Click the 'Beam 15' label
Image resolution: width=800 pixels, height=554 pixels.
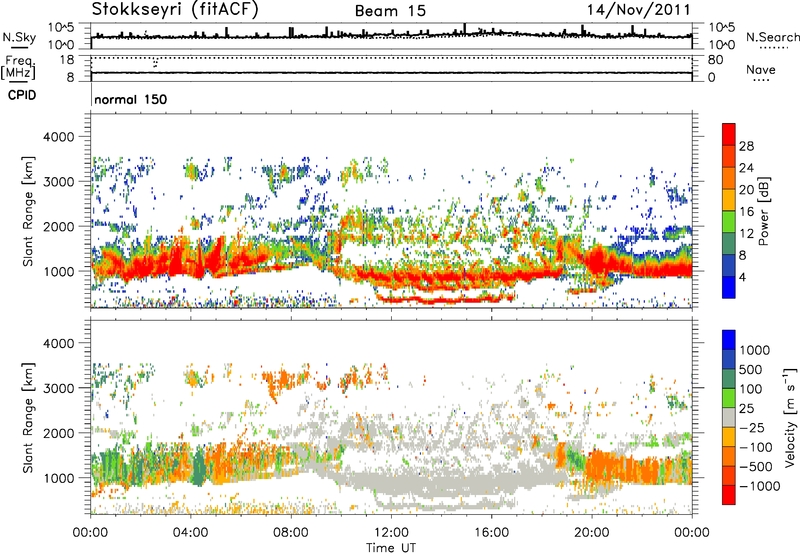click(390, 11)
